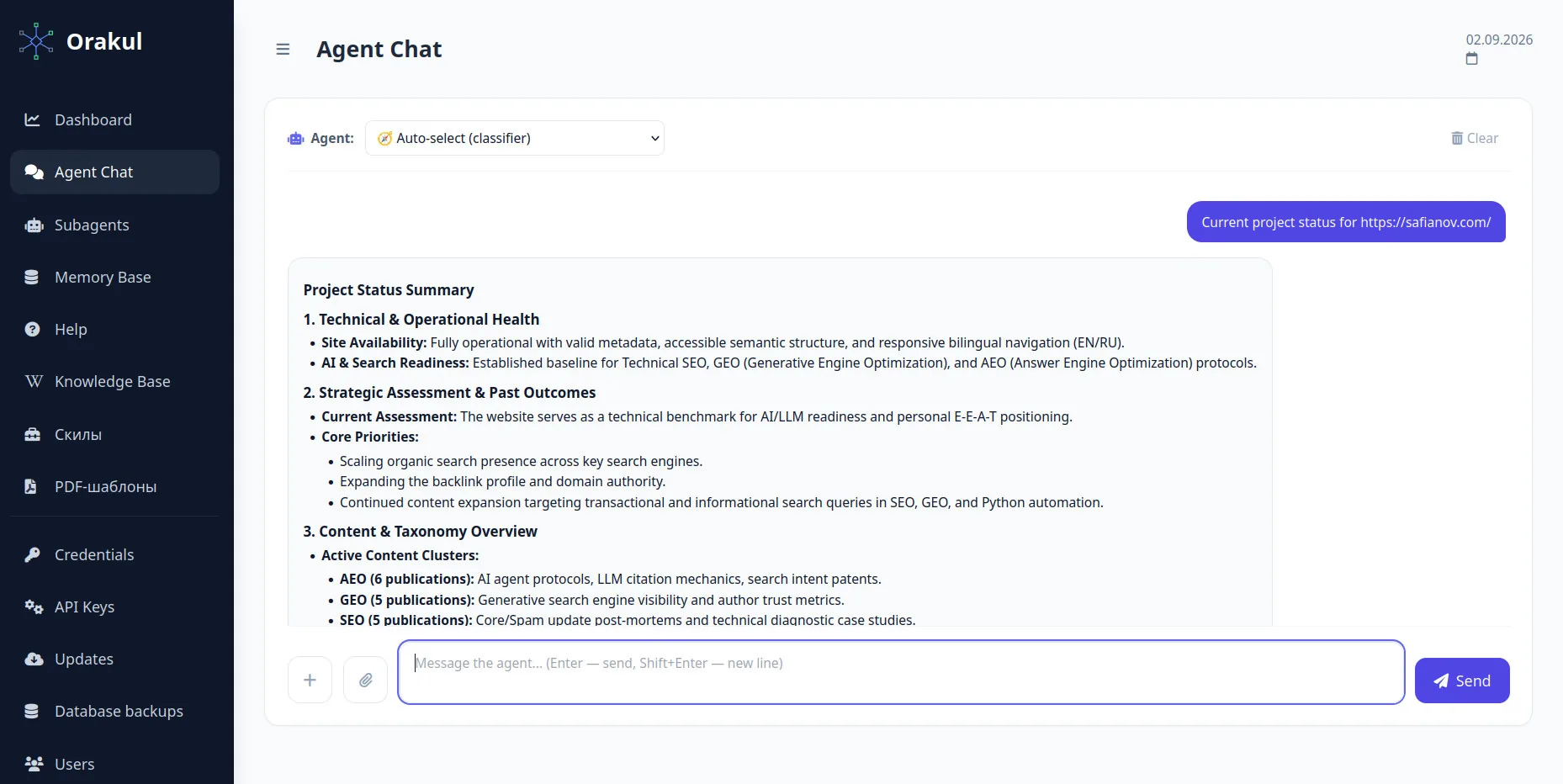Click the calendar icon under the date
The height and width of the screenshot is (784, 1563).
pos(1471,59)
